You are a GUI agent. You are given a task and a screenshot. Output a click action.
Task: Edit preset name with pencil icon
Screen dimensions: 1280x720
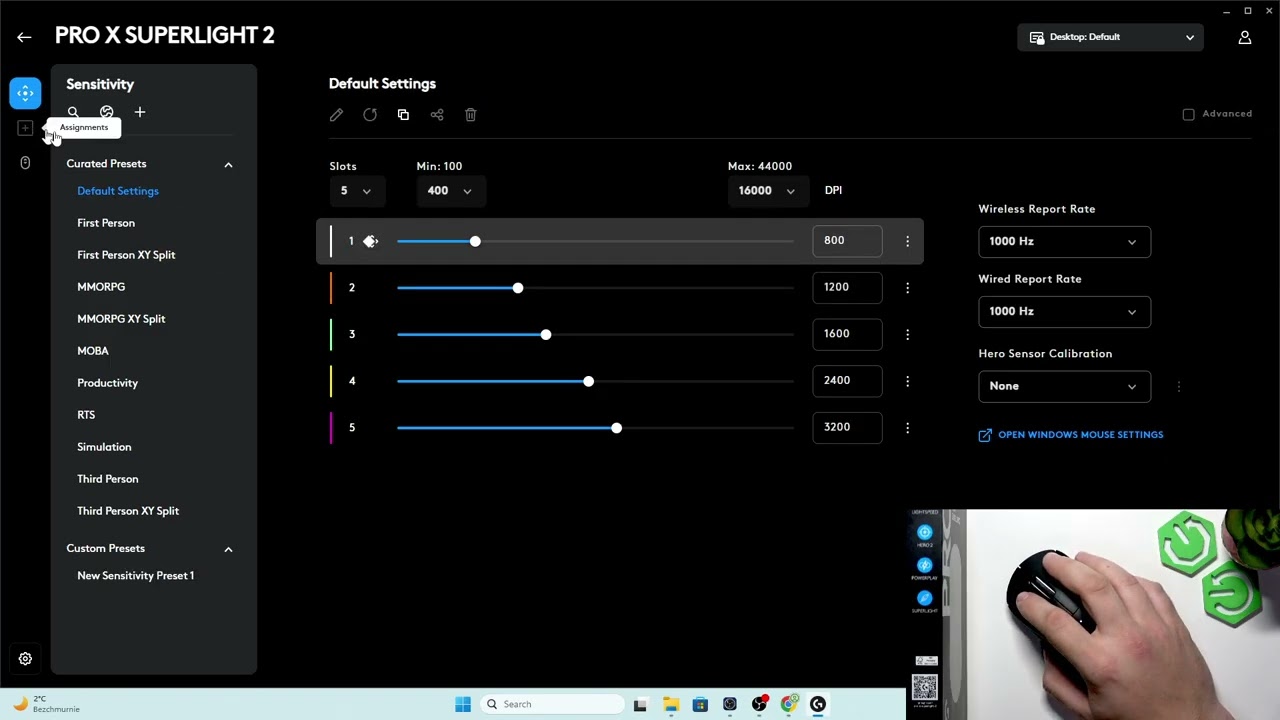pos(336,115)
